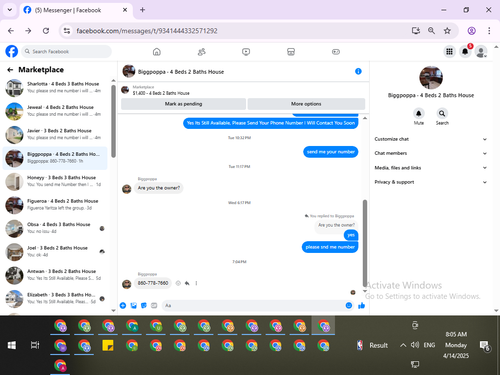Click the Biggpoppa chat header title
Viewport: 500px width, 375px height.
(x=181, y=72)
